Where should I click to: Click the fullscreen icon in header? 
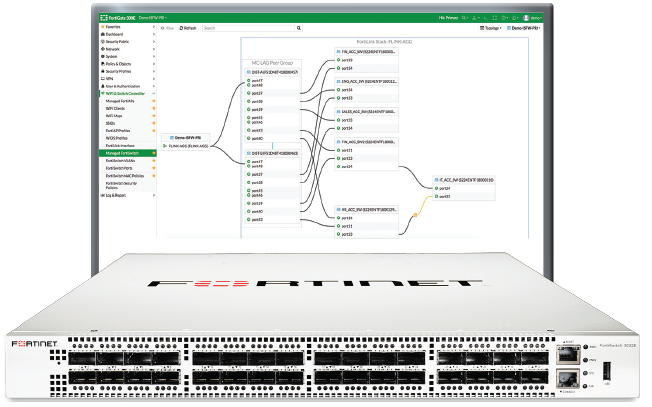pyautogui.click(x=494, y=18)
